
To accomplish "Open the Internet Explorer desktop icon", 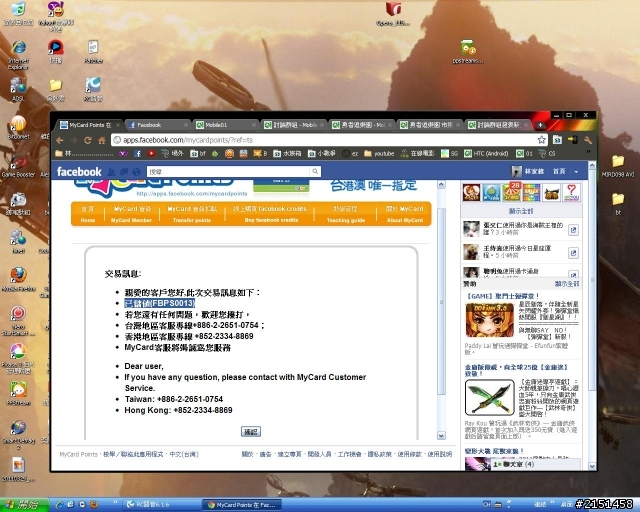I will tap(18, 55).
